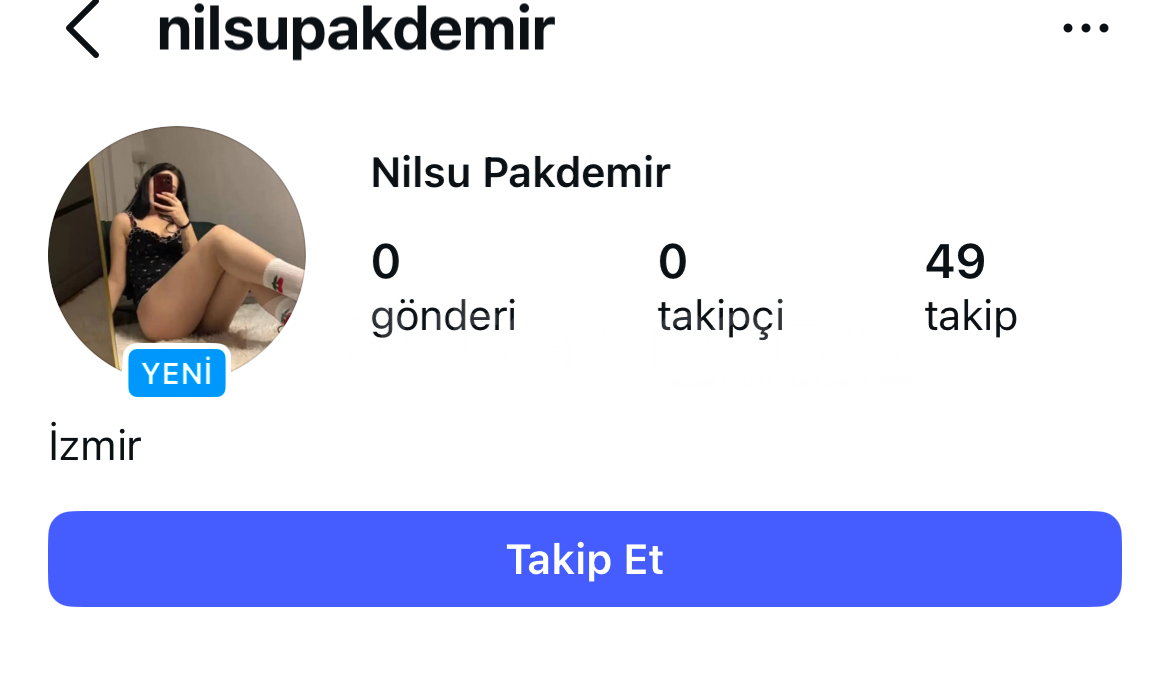Tap the 0 above gönderi
The image size is (1170, 682).
(x=385, y=262)
